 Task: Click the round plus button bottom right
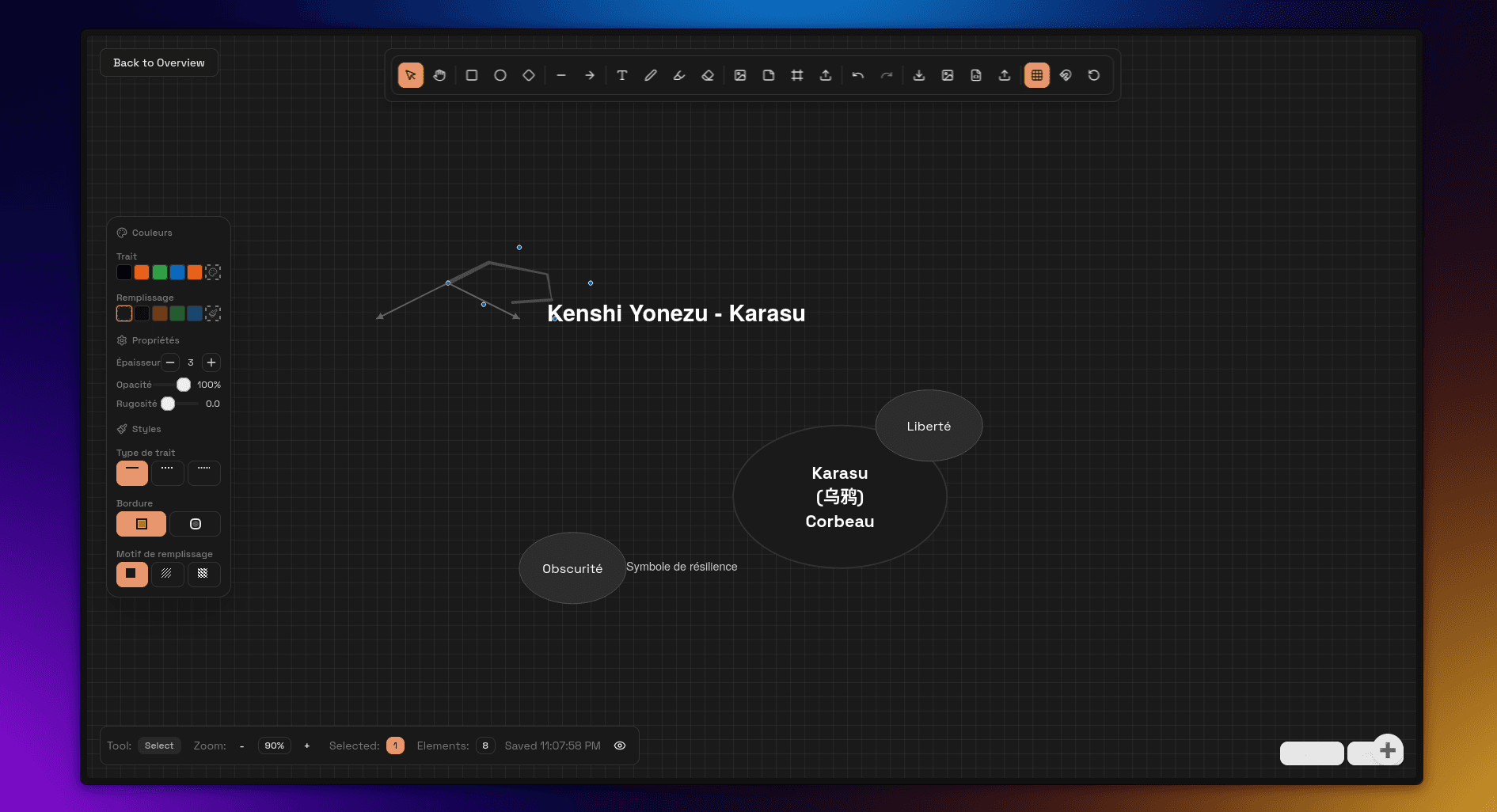pyautogui.click(x=1388, y=750)
